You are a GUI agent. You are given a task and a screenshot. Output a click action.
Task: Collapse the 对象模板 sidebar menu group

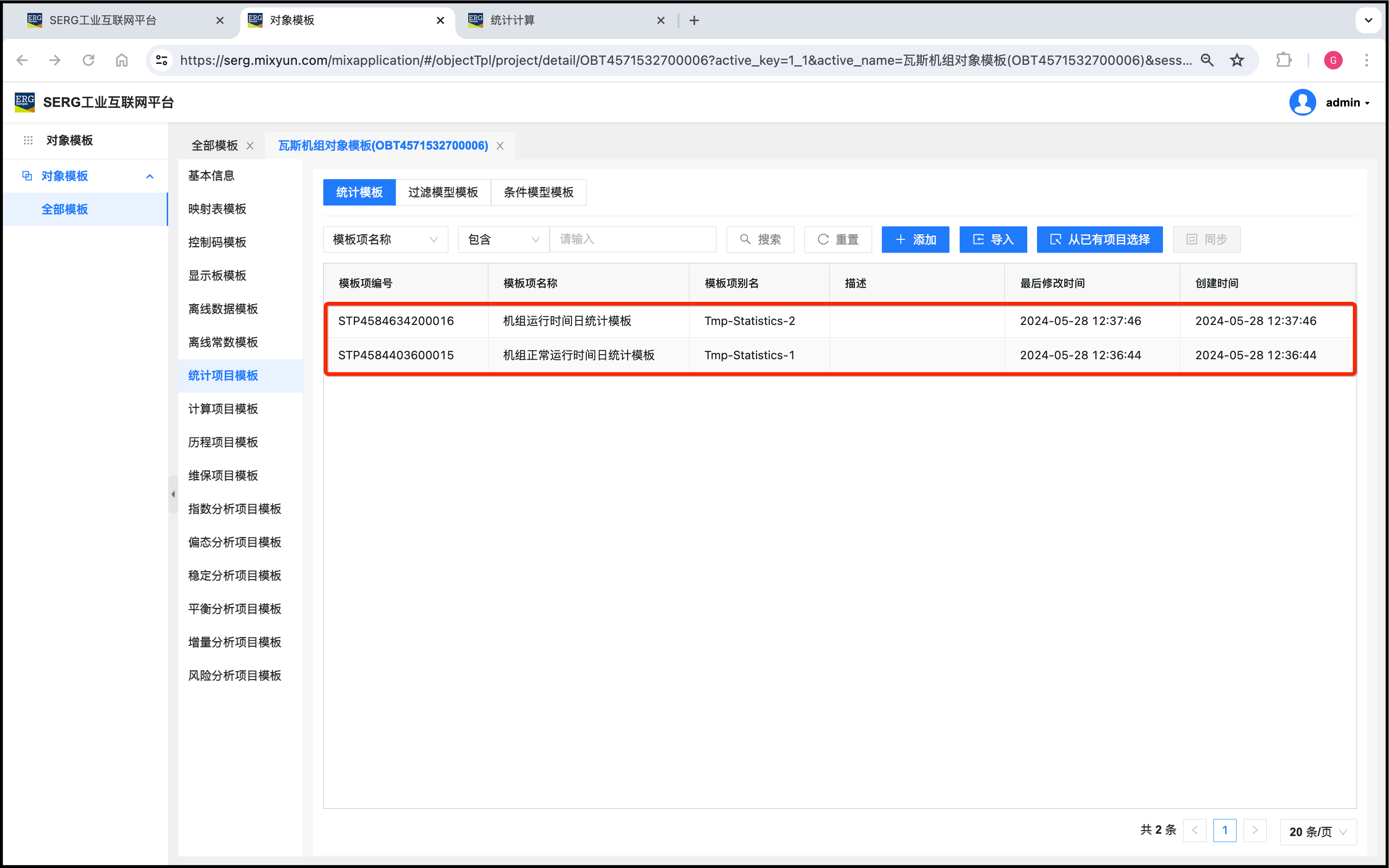(x=150, y=176)
